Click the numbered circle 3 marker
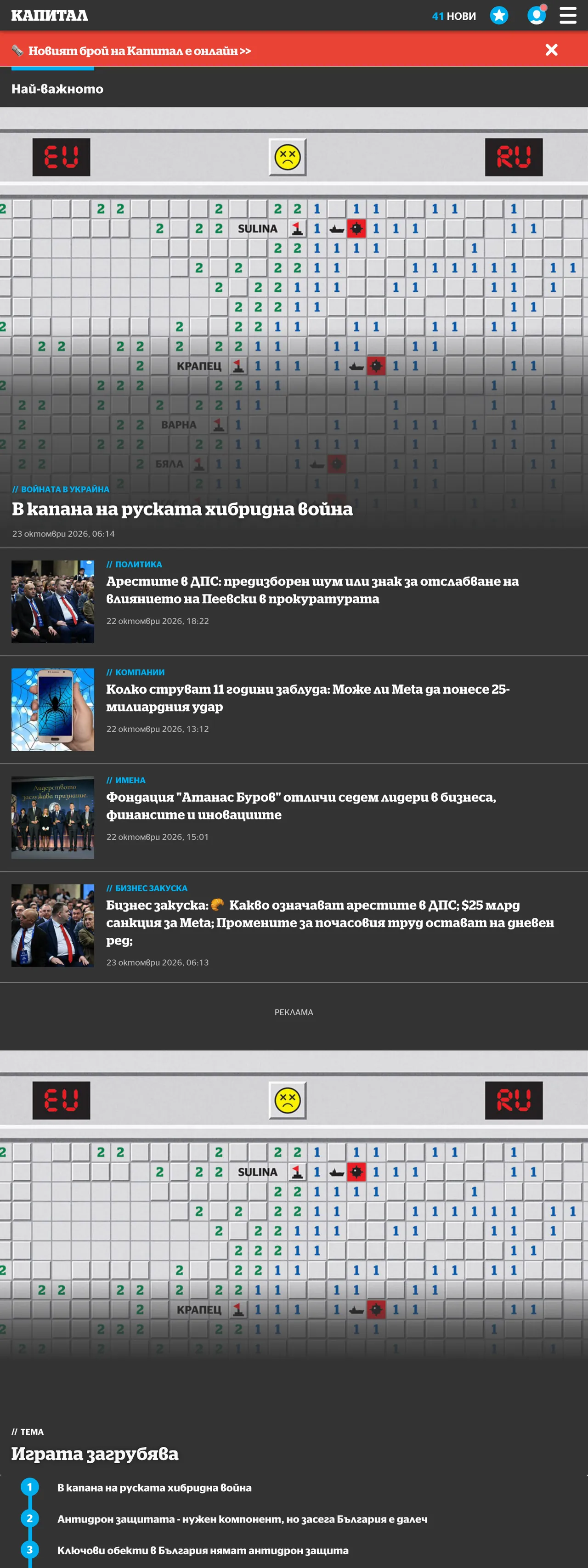This screenshot has height=1568, width=588. coord(30,1549)
